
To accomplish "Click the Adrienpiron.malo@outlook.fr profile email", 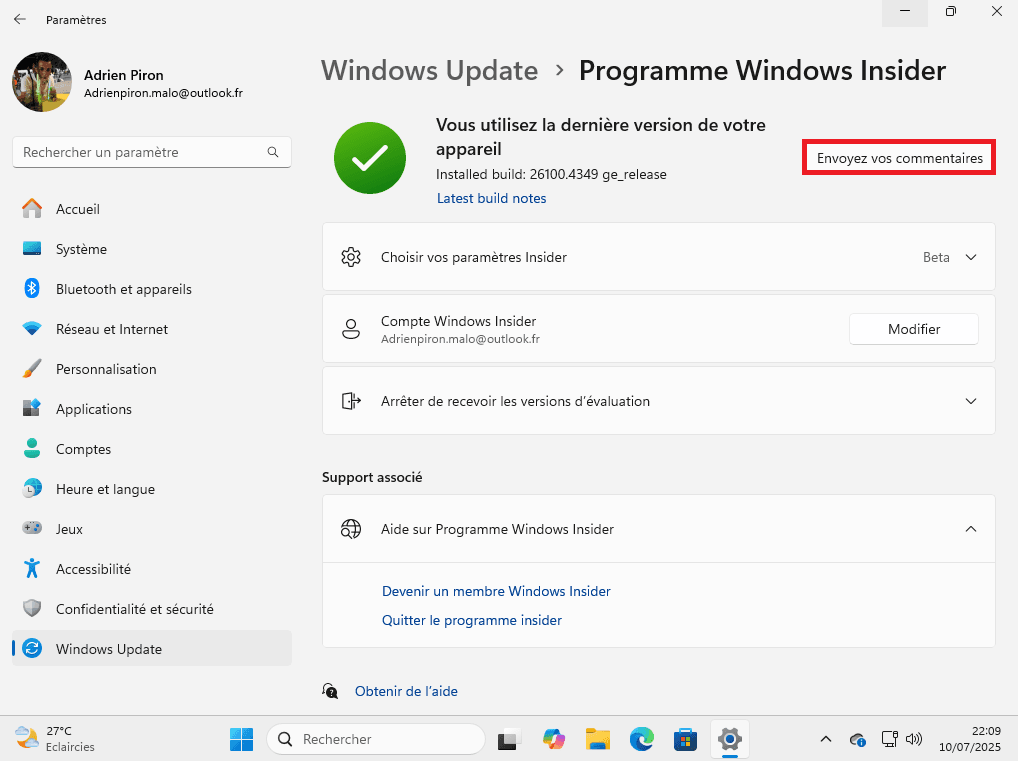I will click(x=163, y=93).
